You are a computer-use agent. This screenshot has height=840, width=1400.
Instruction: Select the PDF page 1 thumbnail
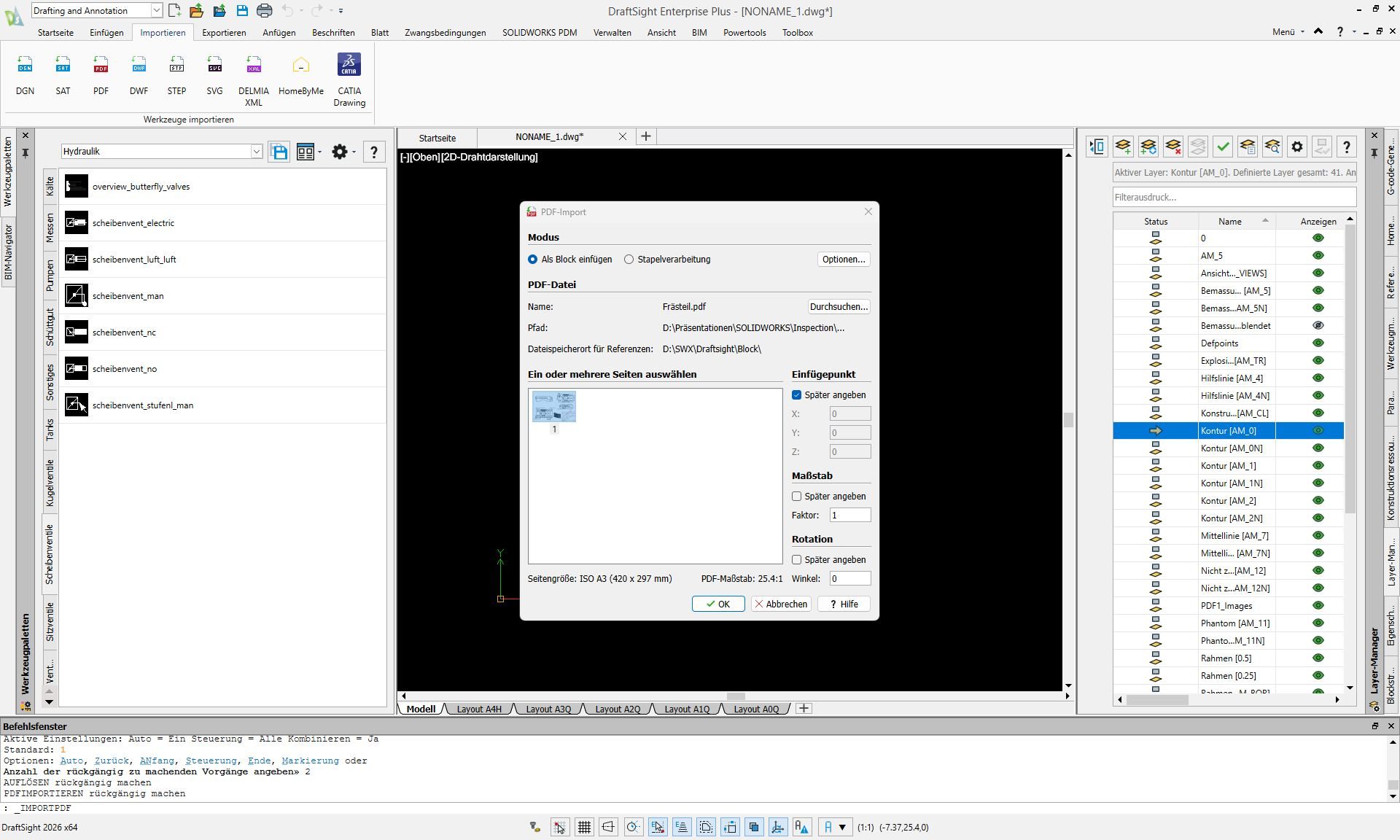554,407
